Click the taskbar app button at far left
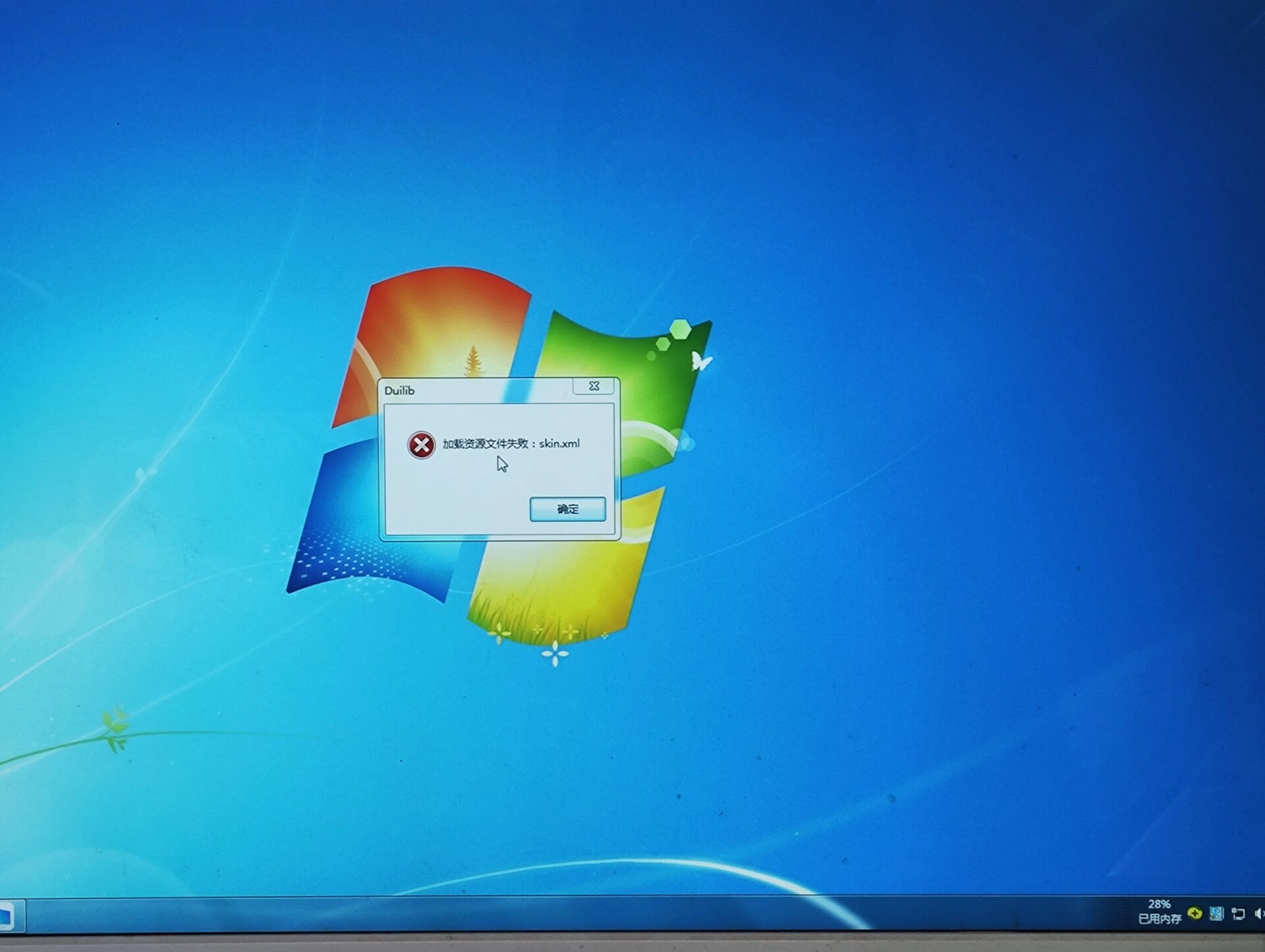 (x=8, y=916)
